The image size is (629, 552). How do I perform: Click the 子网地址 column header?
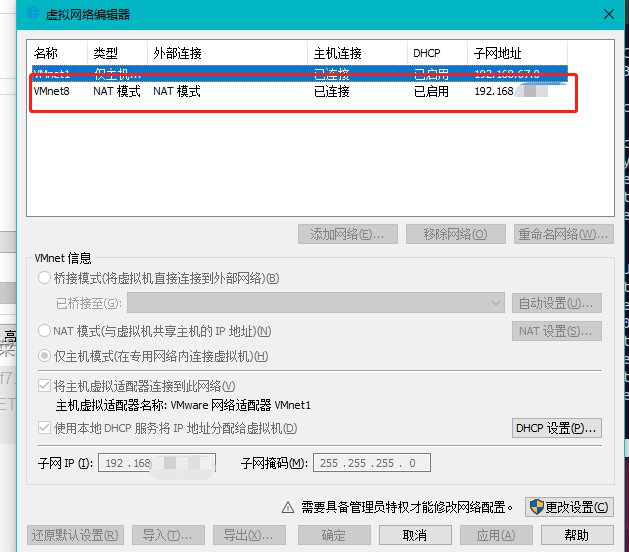click(x=517, y=53)
